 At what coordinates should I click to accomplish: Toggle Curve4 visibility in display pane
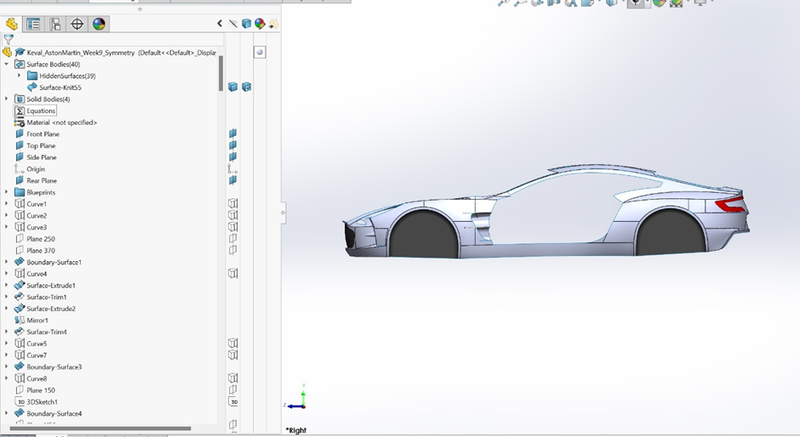coord(233,273)
